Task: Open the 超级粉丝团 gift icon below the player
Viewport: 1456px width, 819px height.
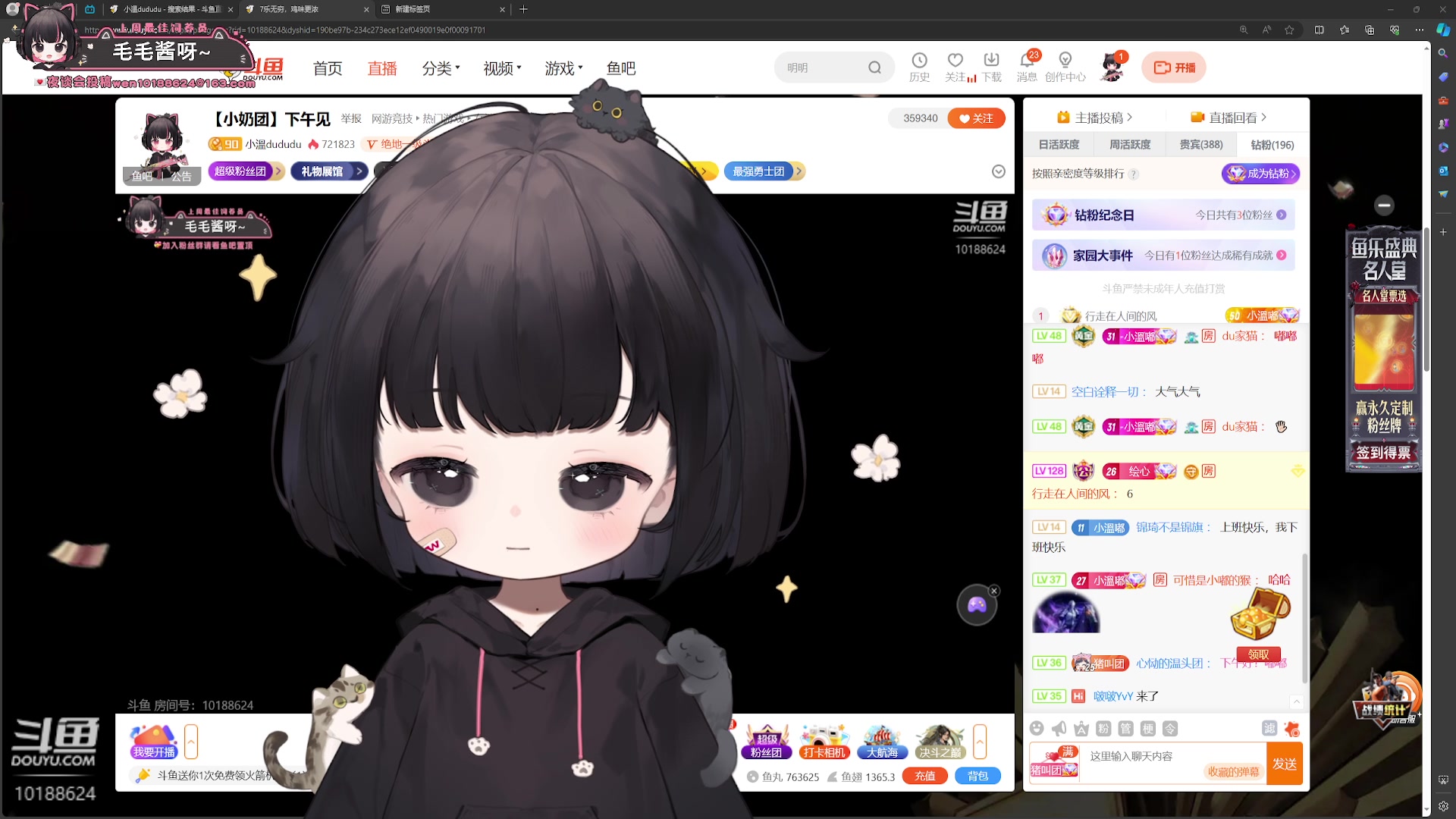Action: click(767, 742)
